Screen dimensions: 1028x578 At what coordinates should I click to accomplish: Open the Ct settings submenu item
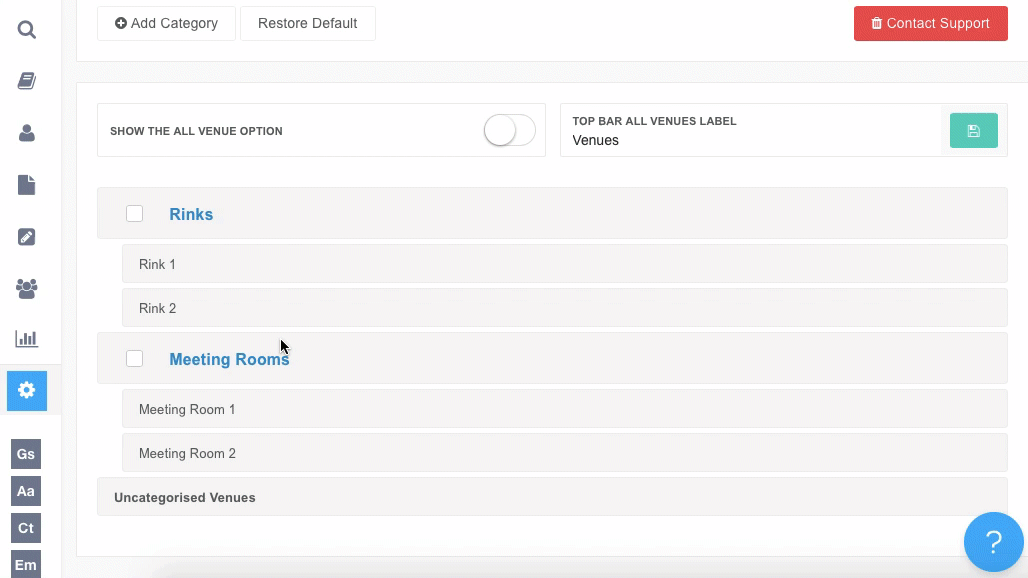tap(26, 528)
